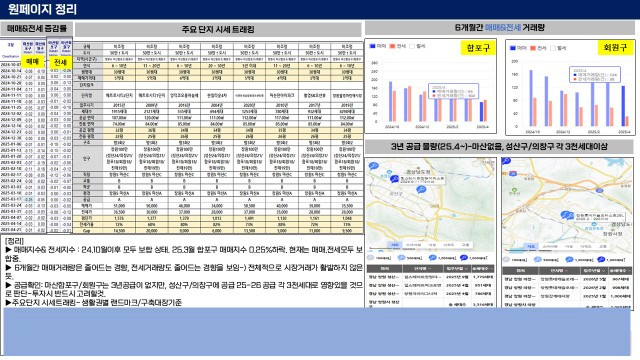
Task: Click the medium blue third legend bubble under left map
Action: tap(432, 258)
